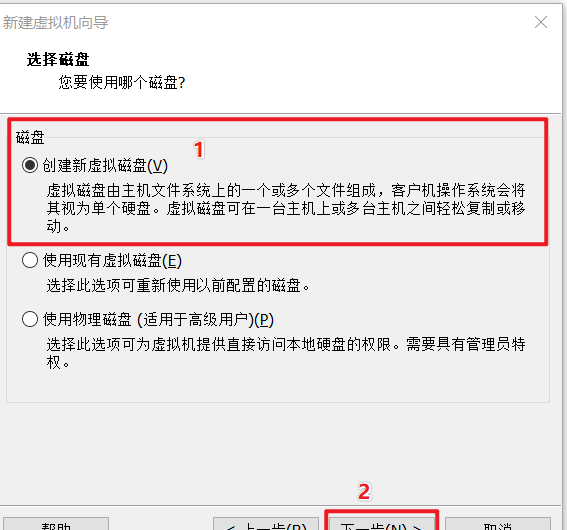
Task: Open help via the 帮助 button
Action: [56, 524]
